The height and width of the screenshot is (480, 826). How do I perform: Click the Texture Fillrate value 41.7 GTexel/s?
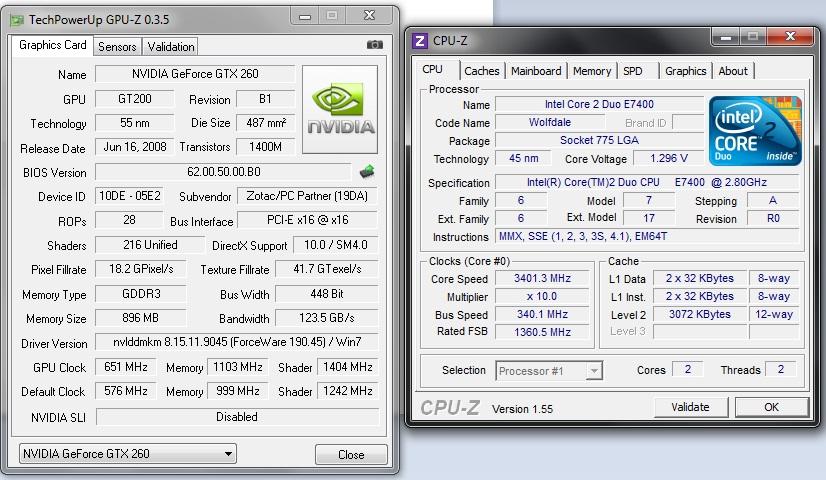[327, 269]
